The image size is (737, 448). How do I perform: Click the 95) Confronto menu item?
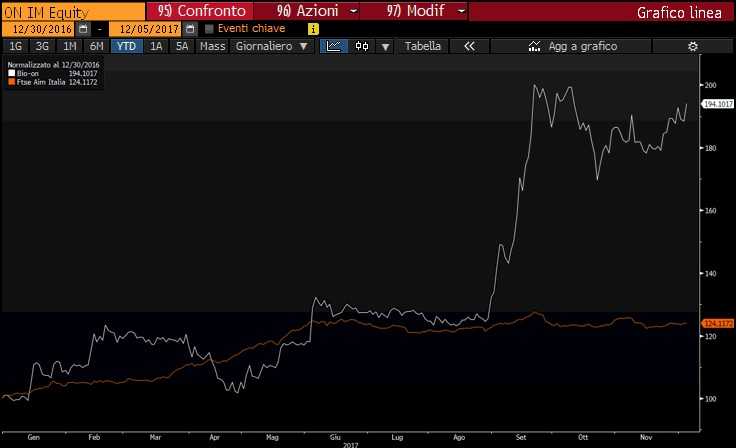click(x=200, y=11)
